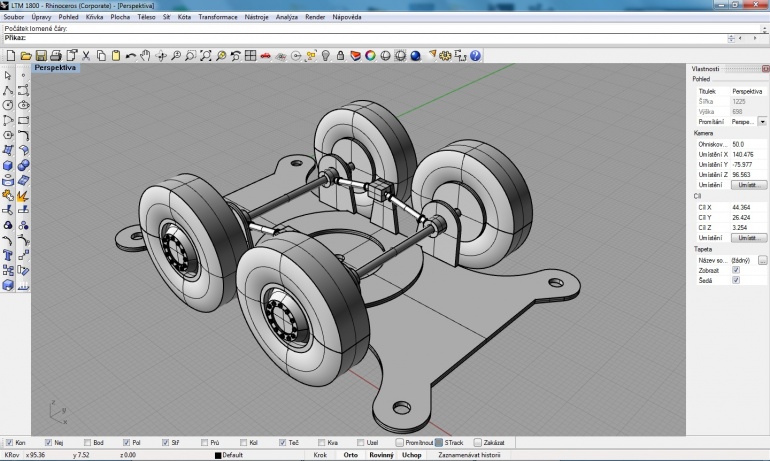
Task: Select the Text object tool
Action: [8, 255]
